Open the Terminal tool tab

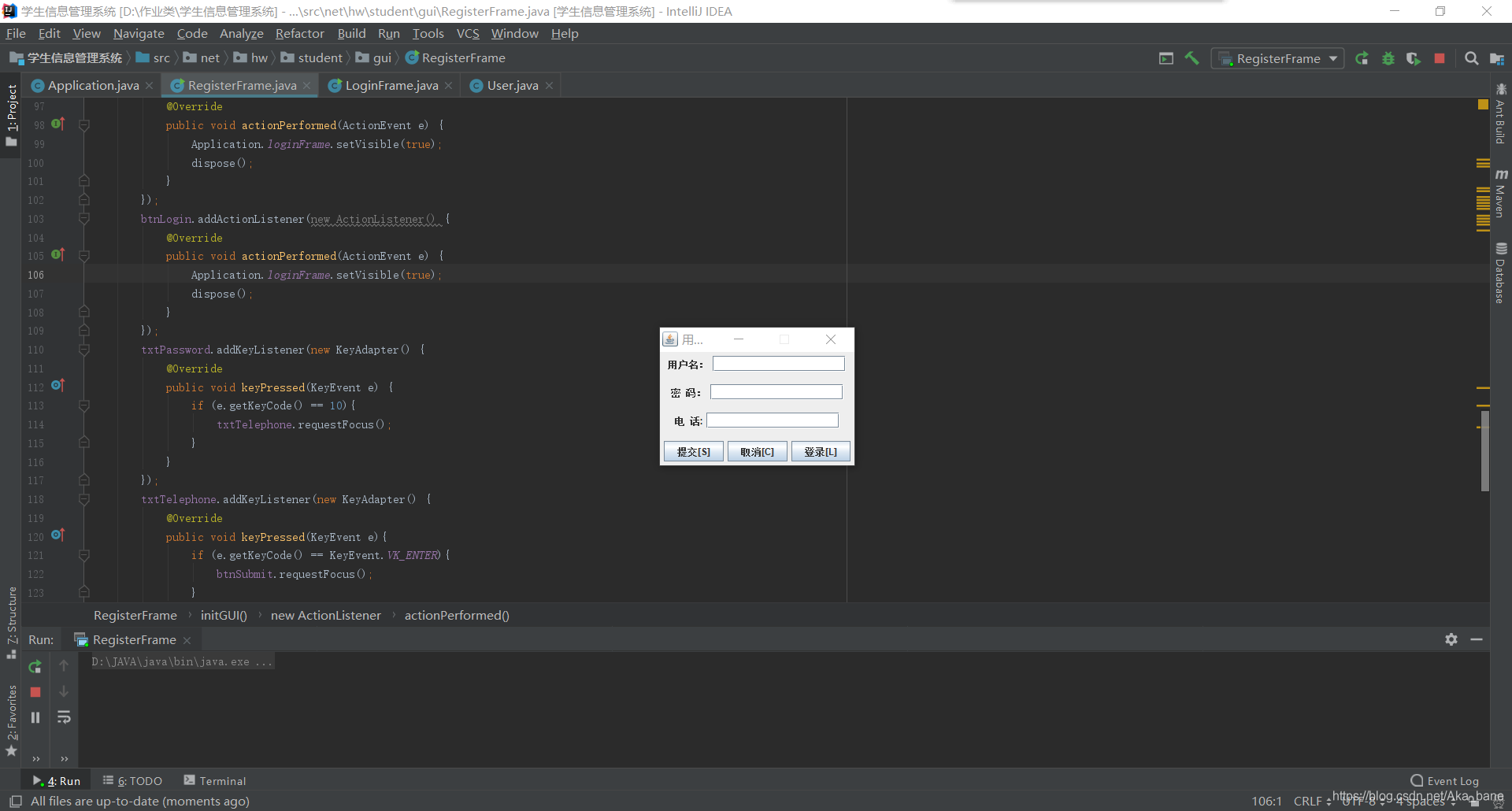coord(215,781)
